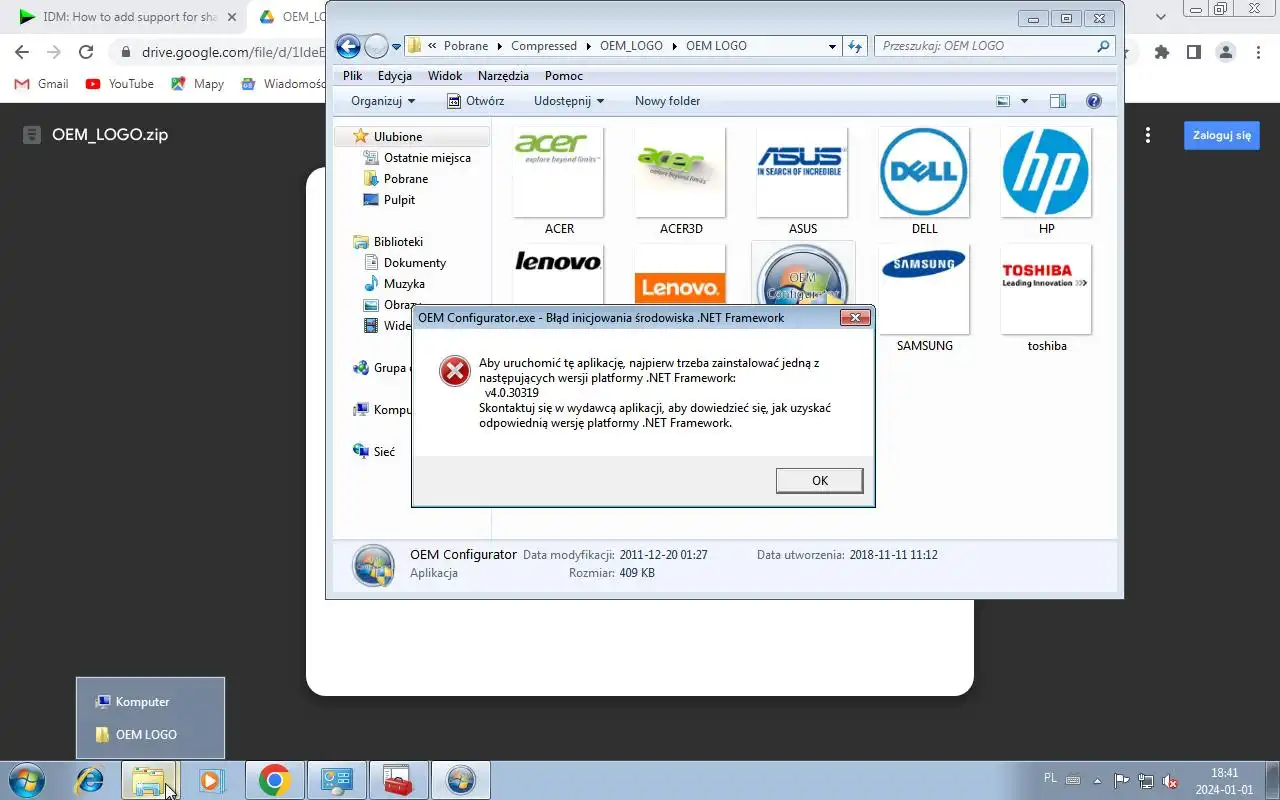The width and height of the screenshot is (1280, 800).
Task: Select the ACER logo file
Action: [x=559, y=181]
